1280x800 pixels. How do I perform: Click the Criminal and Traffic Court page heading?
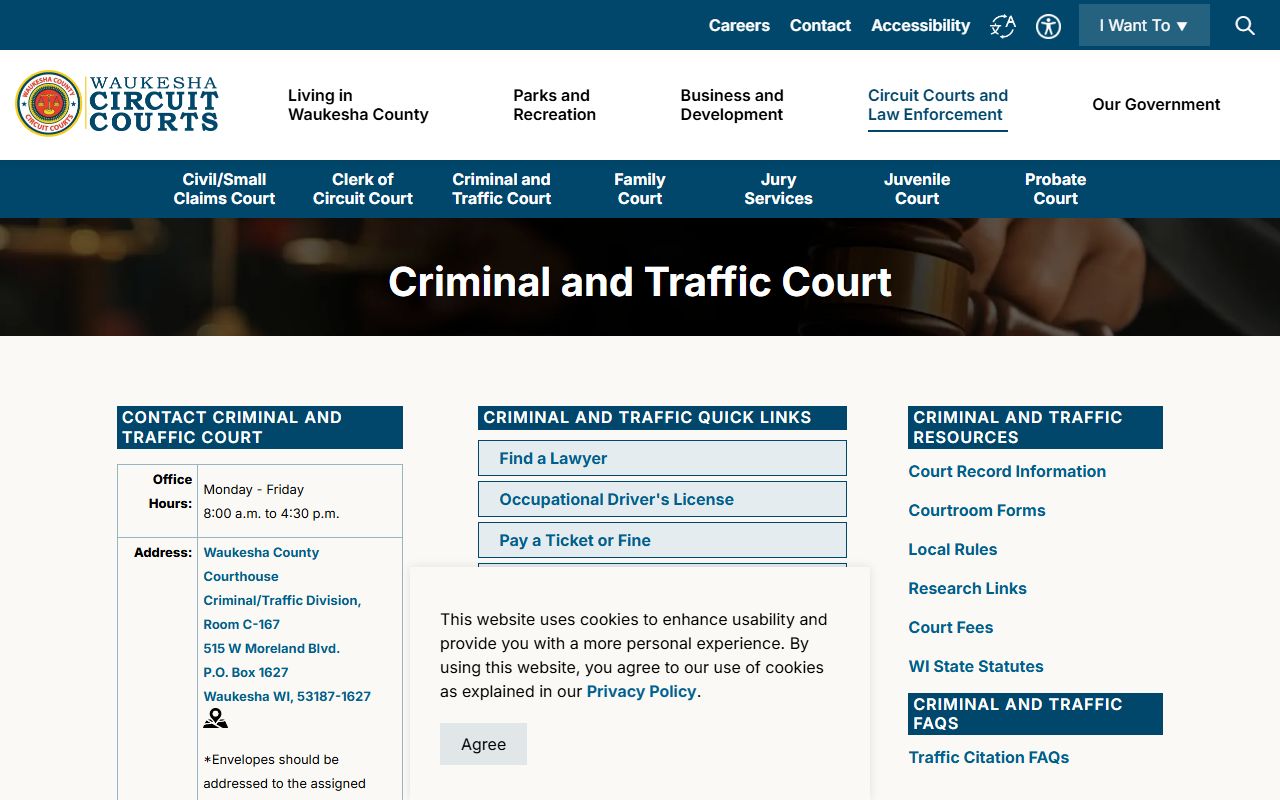click(640, 281)
